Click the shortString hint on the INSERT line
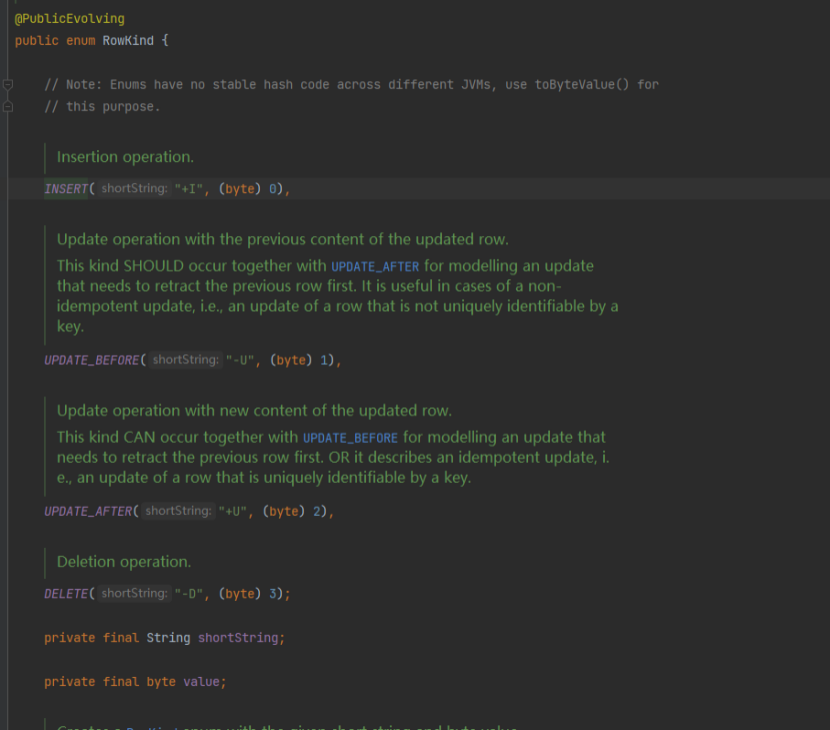 pyautogui.click(x=134, y=188)
